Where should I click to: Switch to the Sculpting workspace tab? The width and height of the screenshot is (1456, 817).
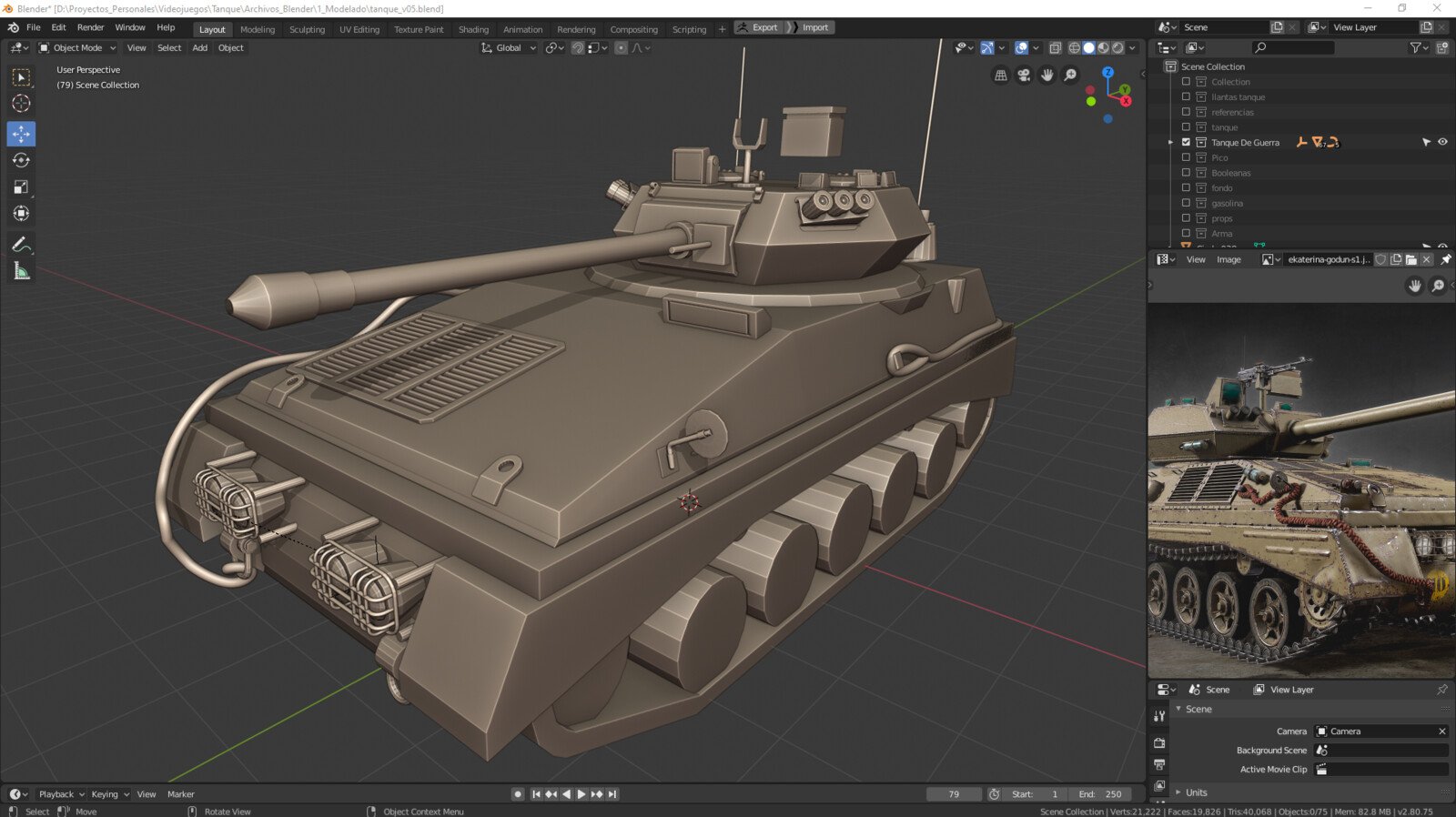[x=307, y=29]
